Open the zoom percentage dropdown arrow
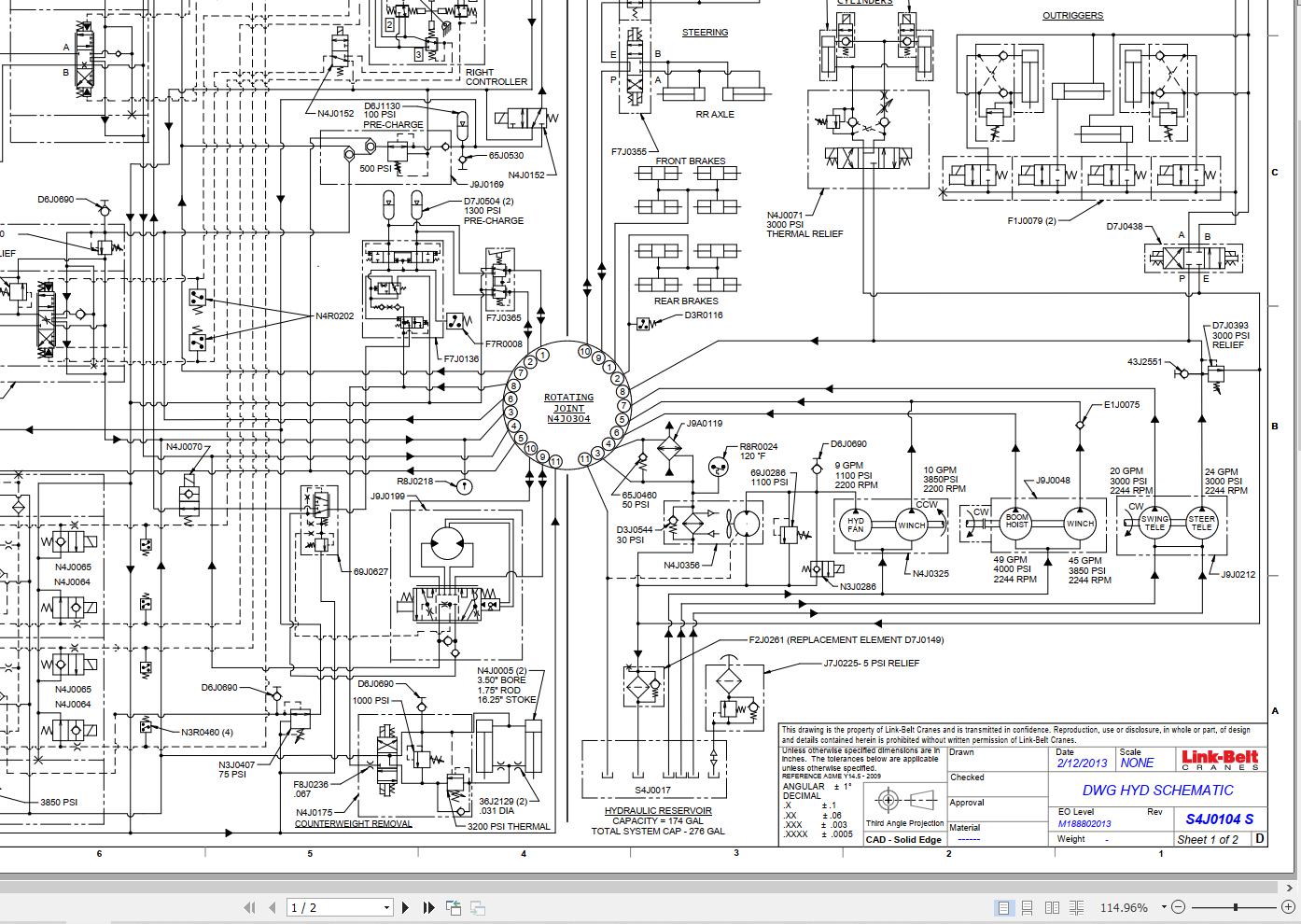This screenshot has width=1301, height=924. tap(1164, 907)
